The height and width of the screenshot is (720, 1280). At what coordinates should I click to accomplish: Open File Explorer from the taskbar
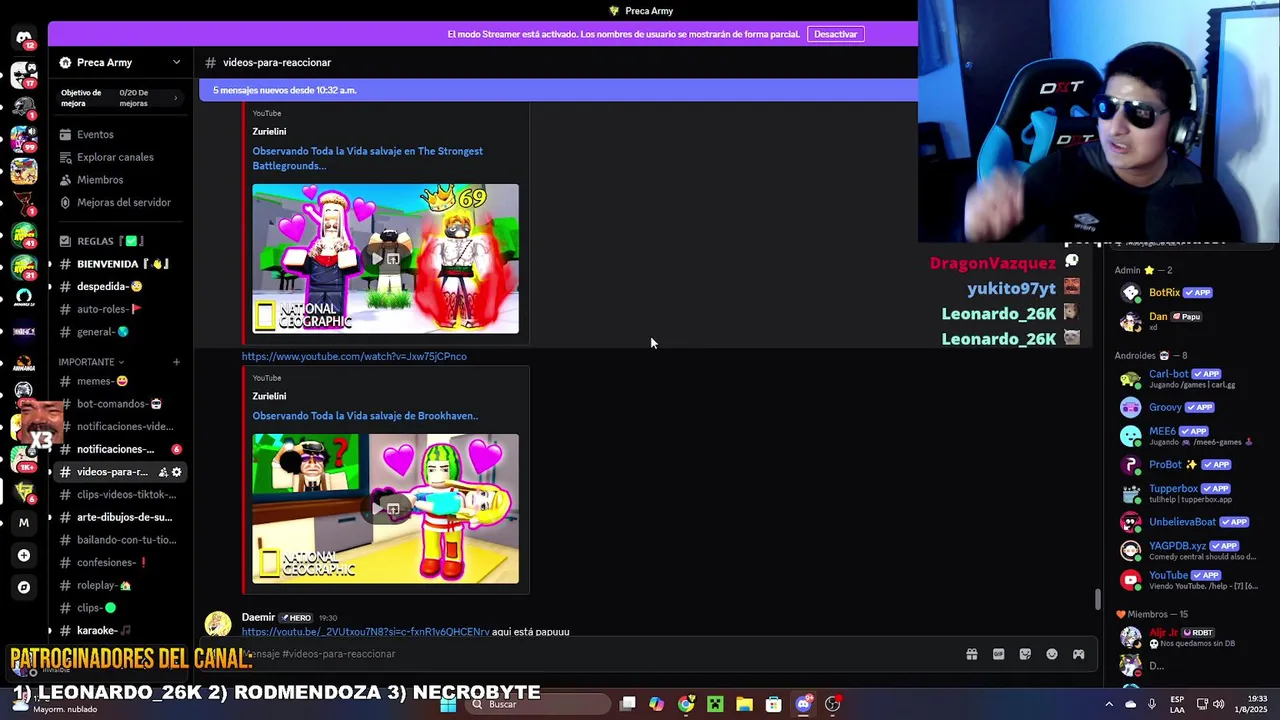pos(744,704)
